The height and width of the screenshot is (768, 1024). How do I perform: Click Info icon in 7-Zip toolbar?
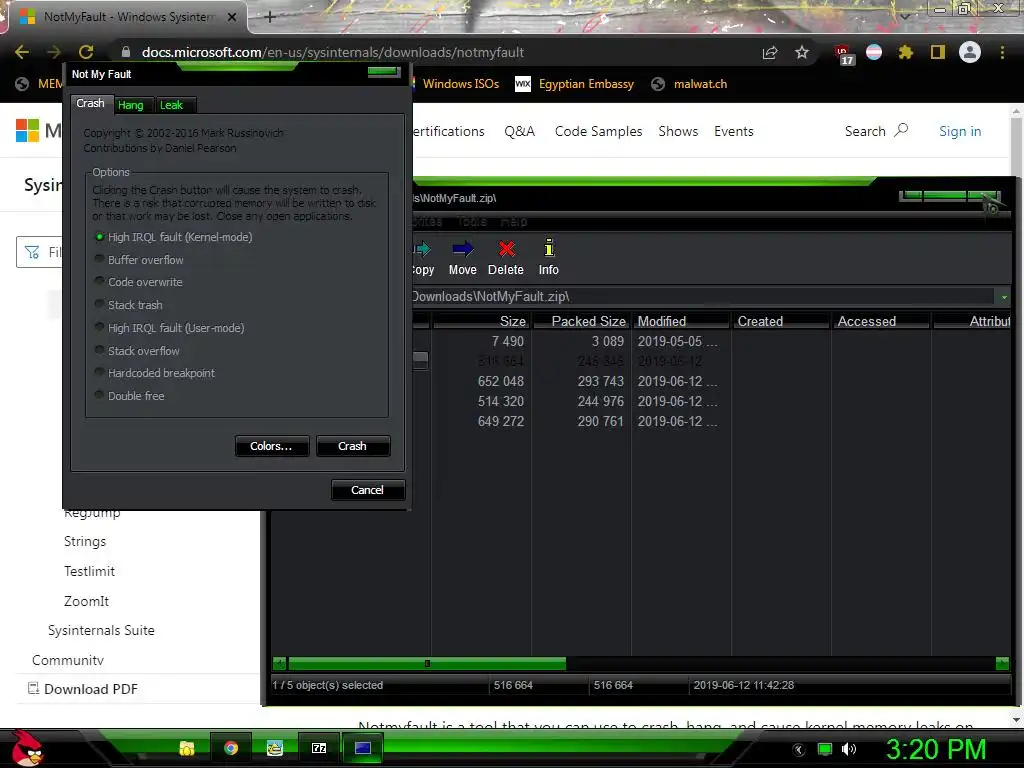[549, 258]
